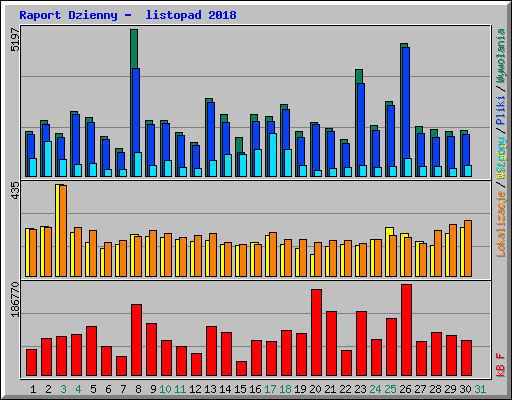Viewport: 512px width, 400px height.
Task: Select the 186770 y-axis value
Action: pyautogui.click(x=15, y=299)
